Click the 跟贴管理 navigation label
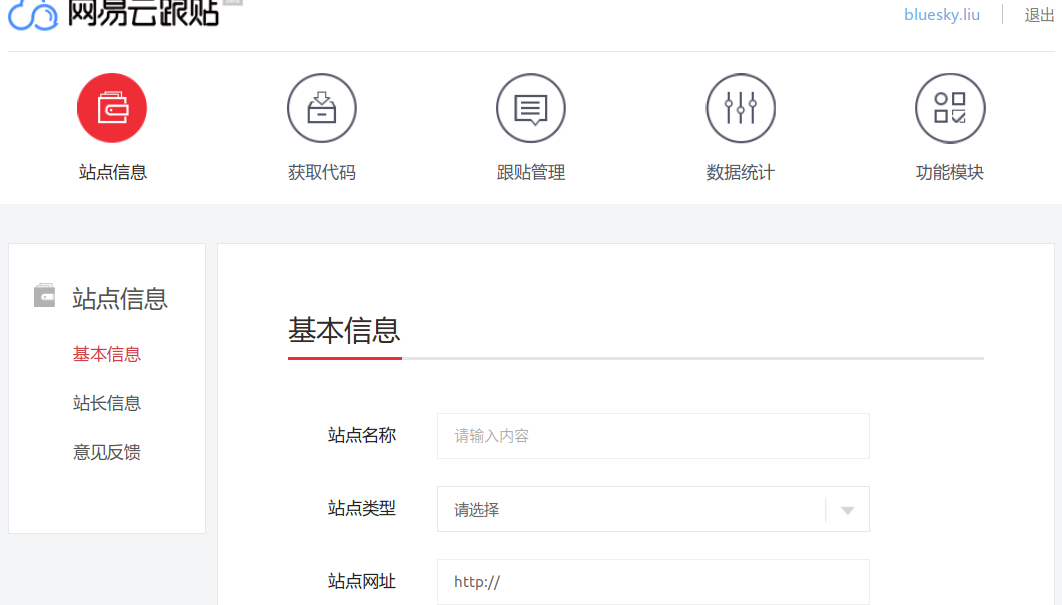The height and width of the screenshot is (605, 1062). coord(531,172)
